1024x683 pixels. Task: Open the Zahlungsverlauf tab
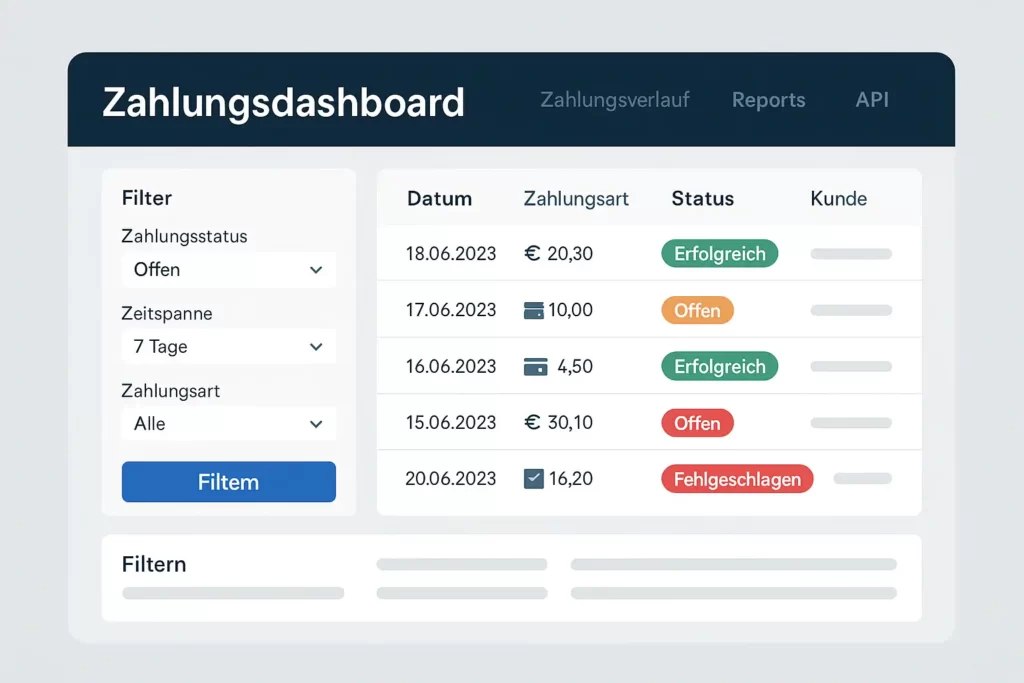[x=615, y=99]
